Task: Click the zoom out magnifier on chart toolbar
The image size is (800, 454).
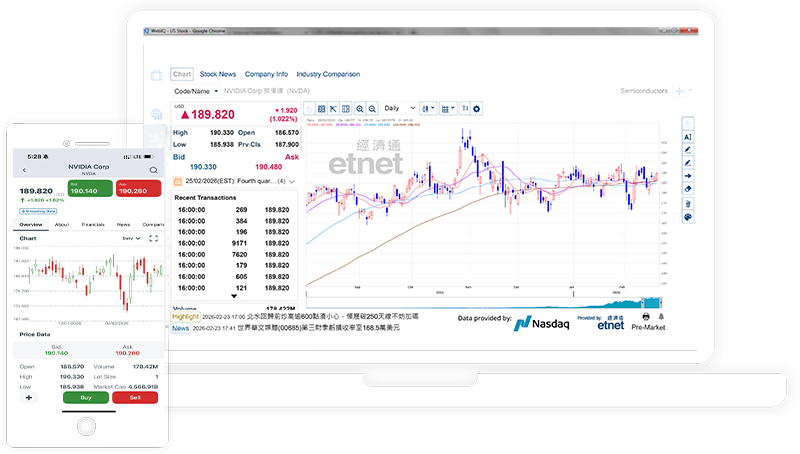Action: (x=373, y=108)
